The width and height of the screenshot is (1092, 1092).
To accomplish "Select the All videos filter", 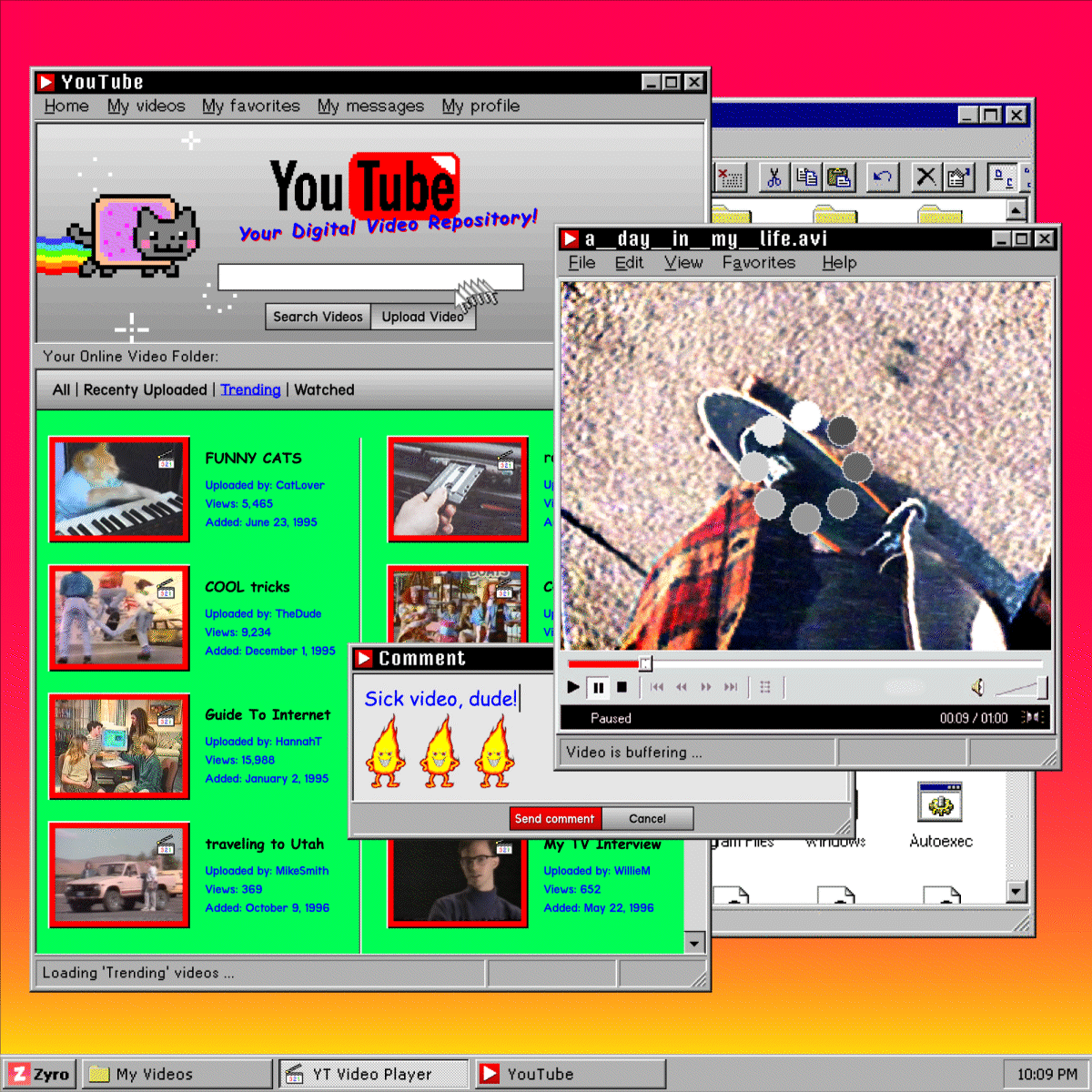I will coord(61,389).
